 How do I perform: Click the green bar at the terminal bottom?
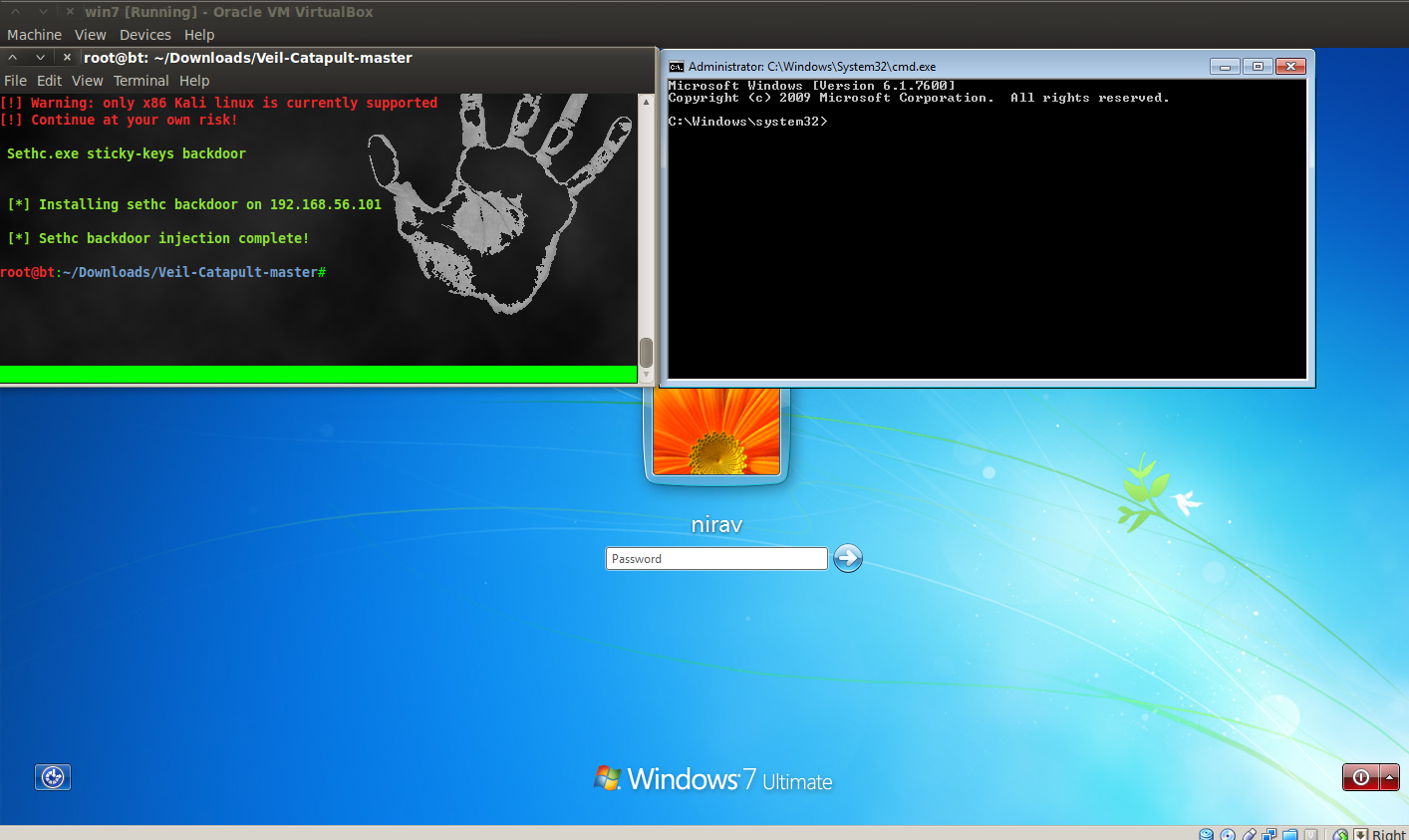pyautogui.click(x=318, y=374)
